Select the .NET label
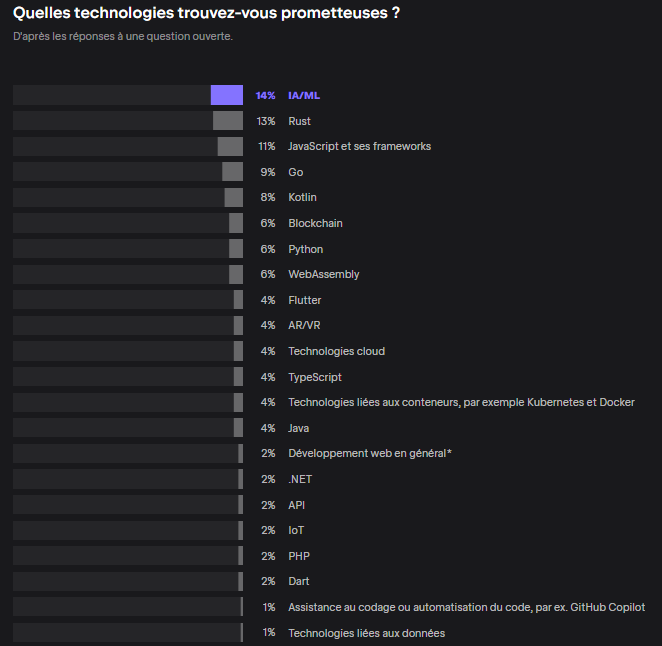Image resolution: width=662 pixels, height=646 pixels. 300,479
